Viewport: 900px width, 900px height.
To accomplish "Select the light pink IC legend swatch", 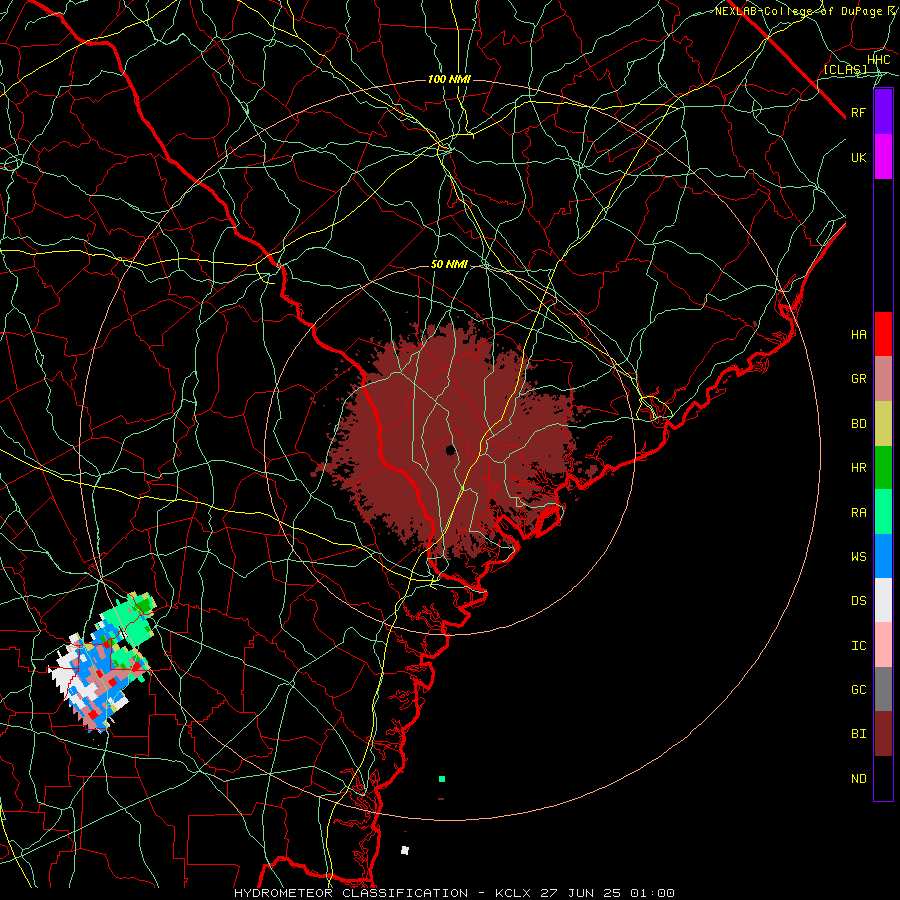I will (x=883, y=645).
